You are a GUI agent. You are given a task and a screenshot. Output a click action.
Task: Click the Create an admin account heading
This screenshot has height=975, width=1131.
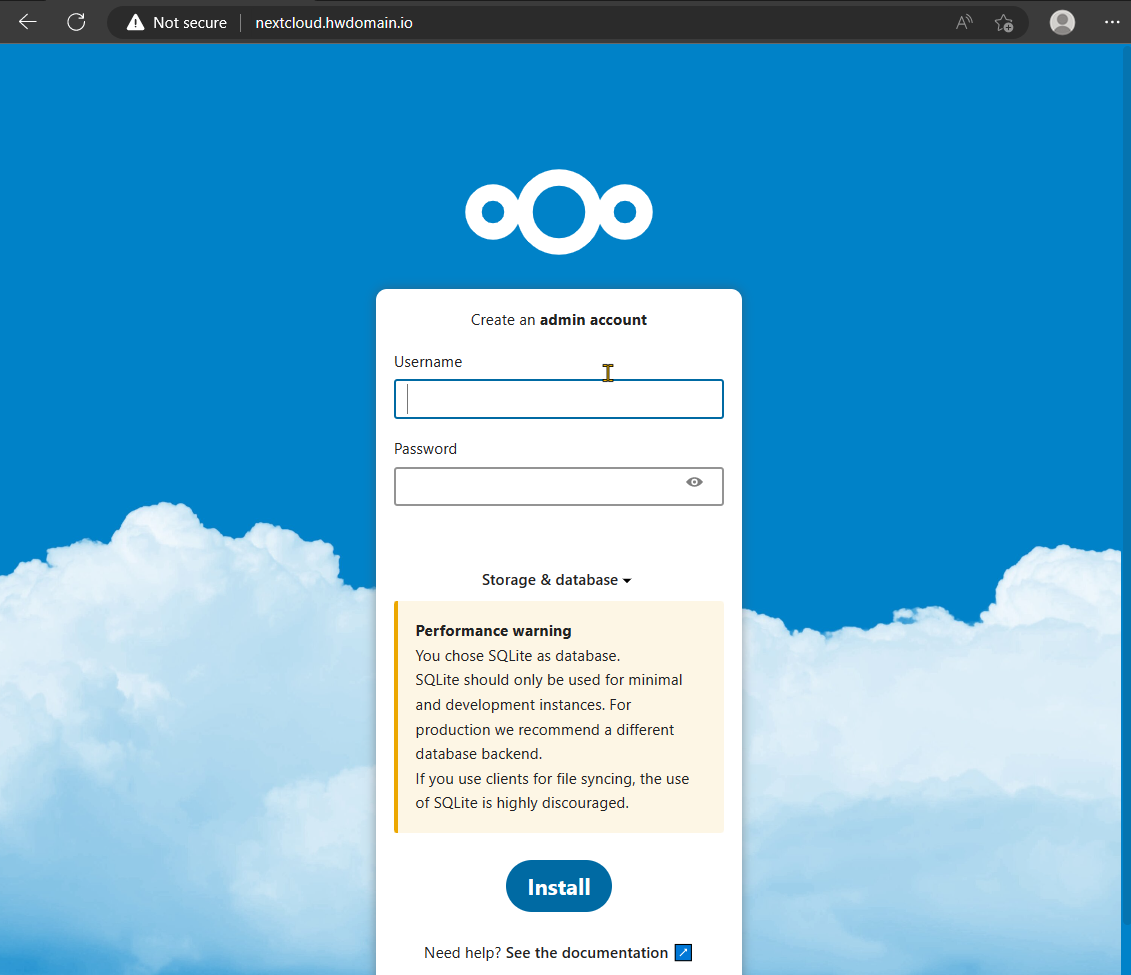pyautogui.click(x=559, y=319)
